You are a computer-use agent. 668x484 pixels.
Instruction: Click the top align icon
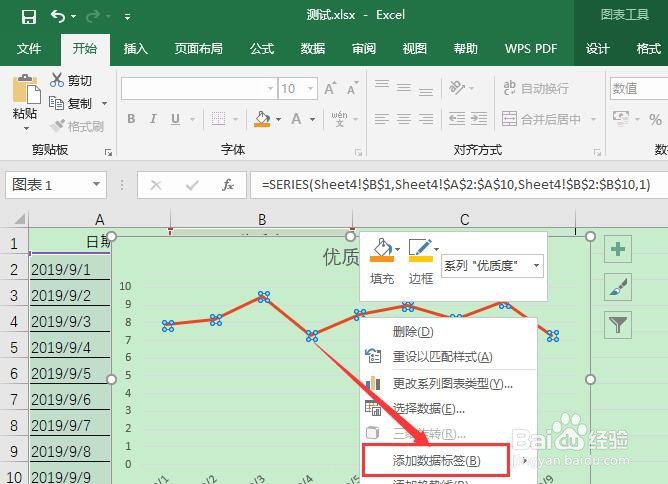point(382,85)
